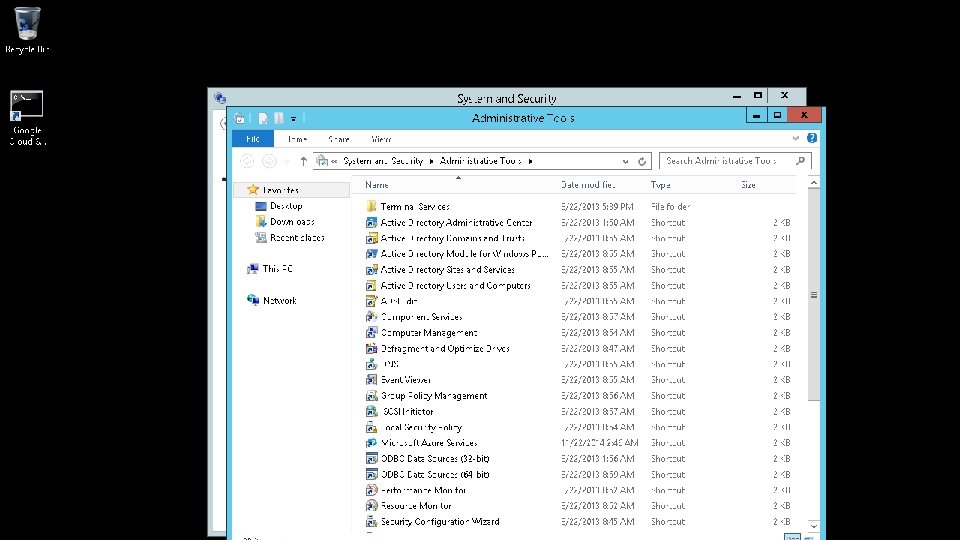Select Active Directory Domains and Trusts icon
Image resolution: width=960 pixels, height=540 pixels.
click(371, 238)
